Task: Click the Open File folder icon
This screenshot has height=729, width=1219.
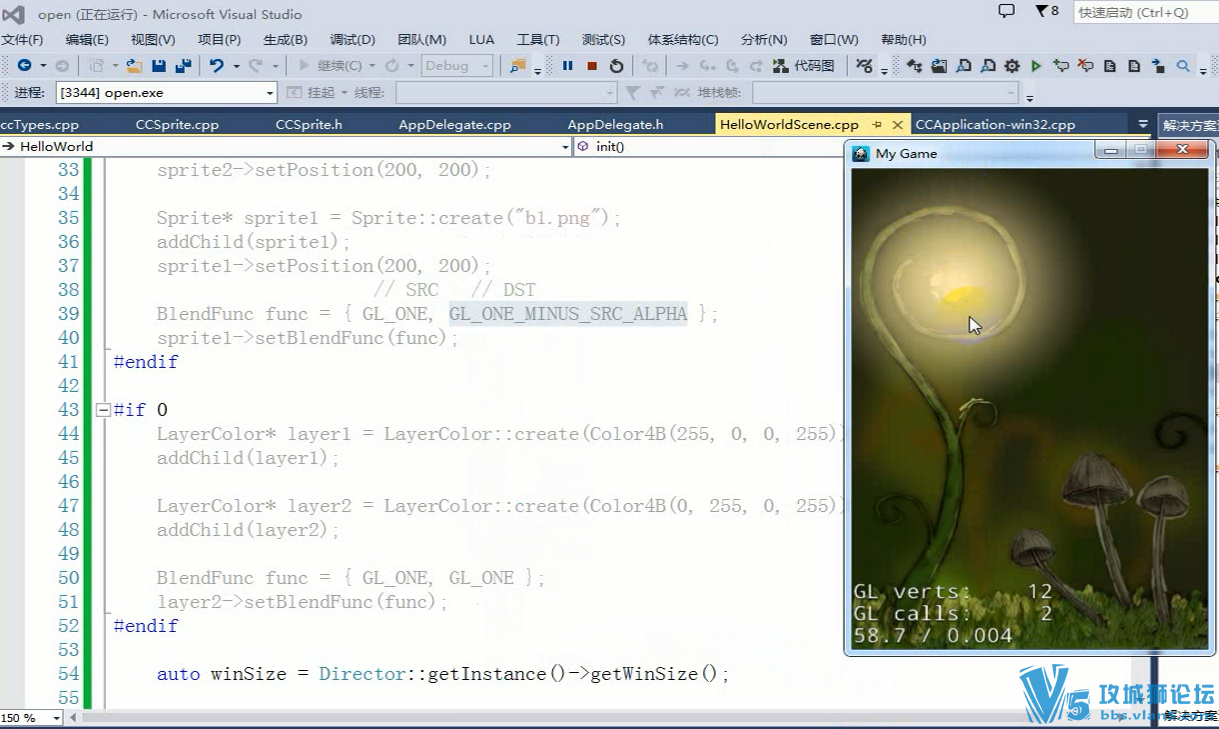Action: point(133,66)
